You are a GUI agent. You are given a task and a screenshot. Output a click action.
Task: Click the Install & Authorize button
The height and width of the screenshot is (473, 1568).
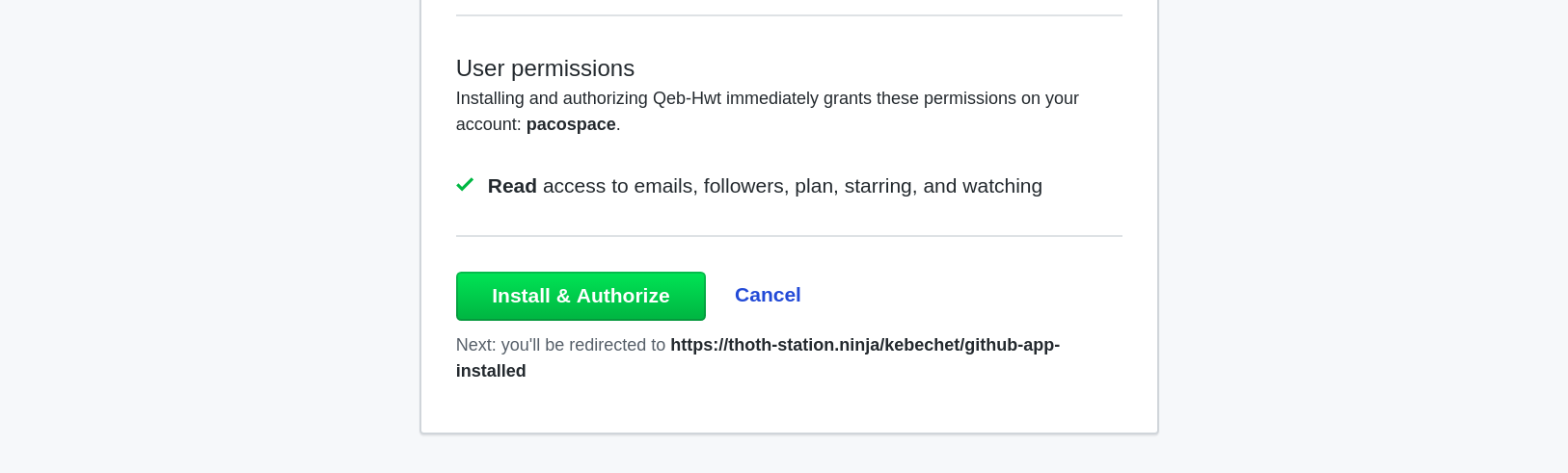(x=581, y=296)
